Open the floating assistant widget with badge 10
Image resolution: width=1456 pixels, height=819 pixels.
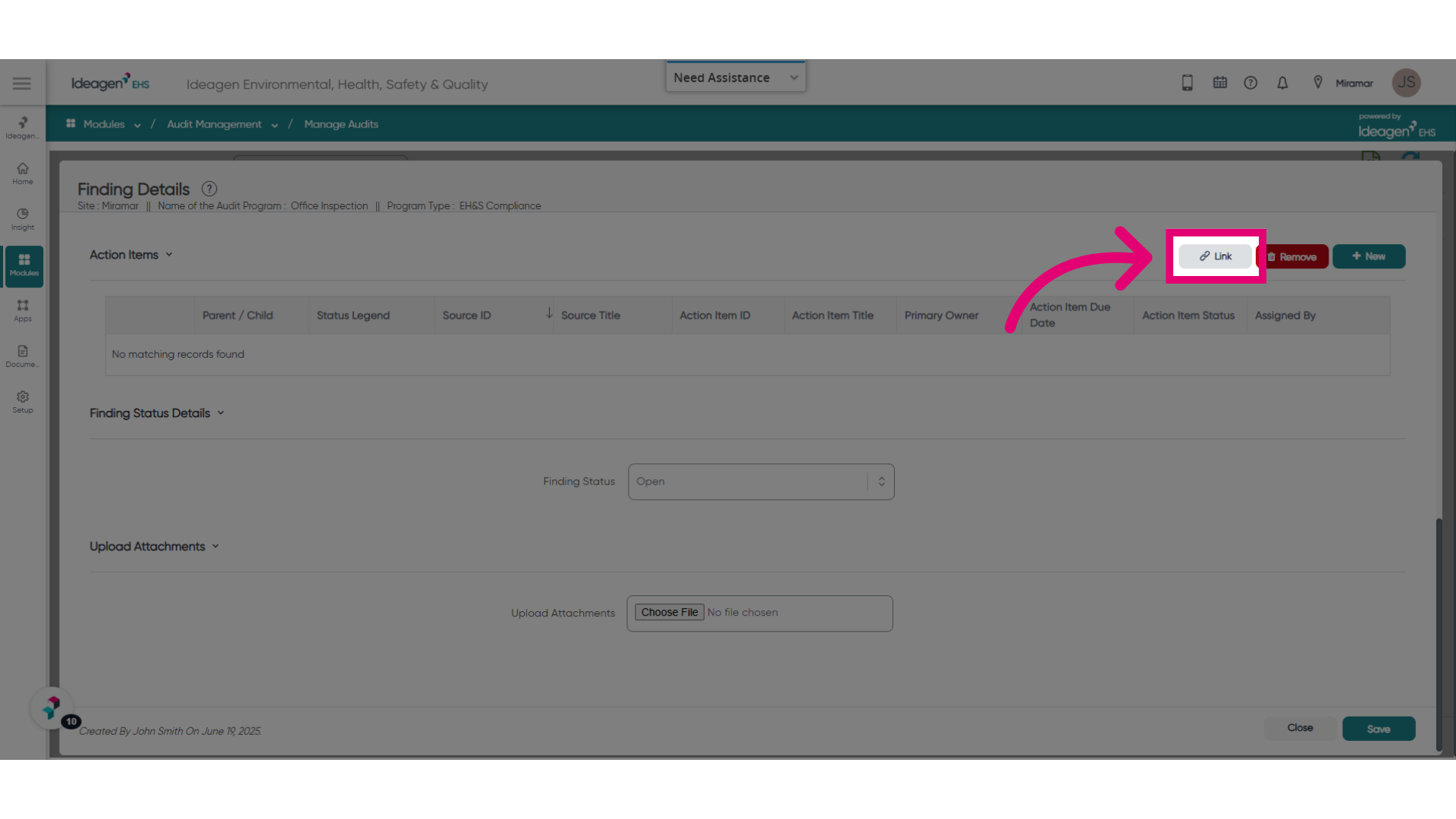52,708
